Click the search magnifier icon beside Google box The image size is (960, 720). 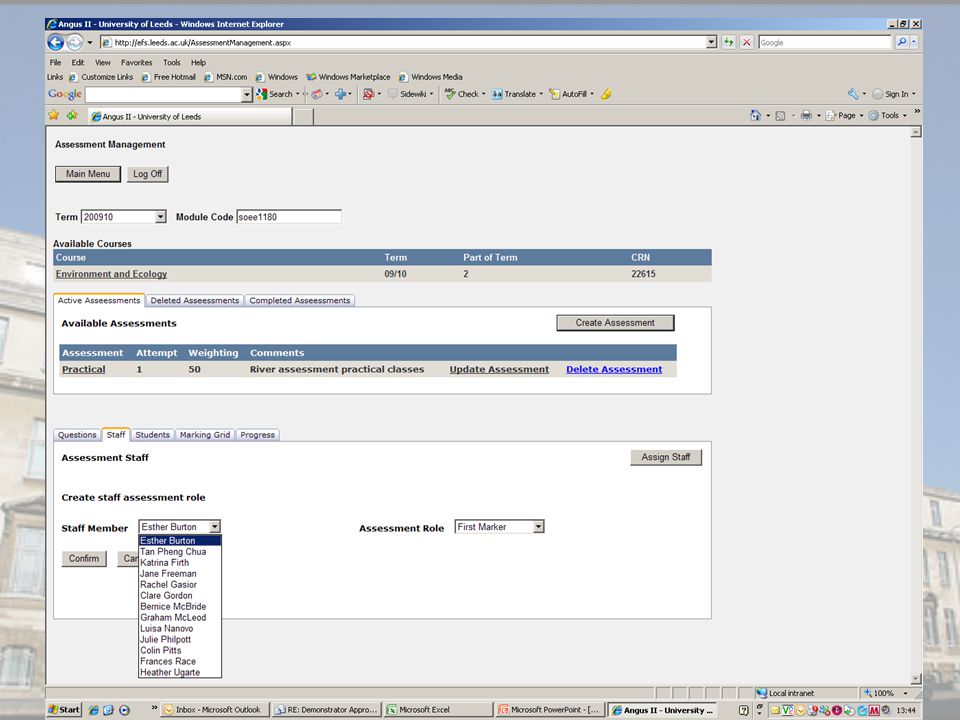[902, 42]
